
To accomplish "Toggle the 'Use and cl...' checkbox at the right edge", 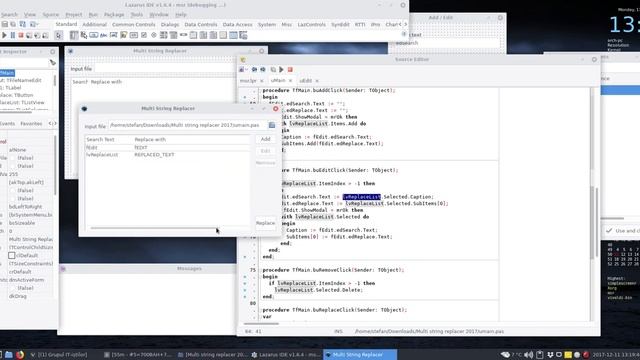I will tap(609, 231).
